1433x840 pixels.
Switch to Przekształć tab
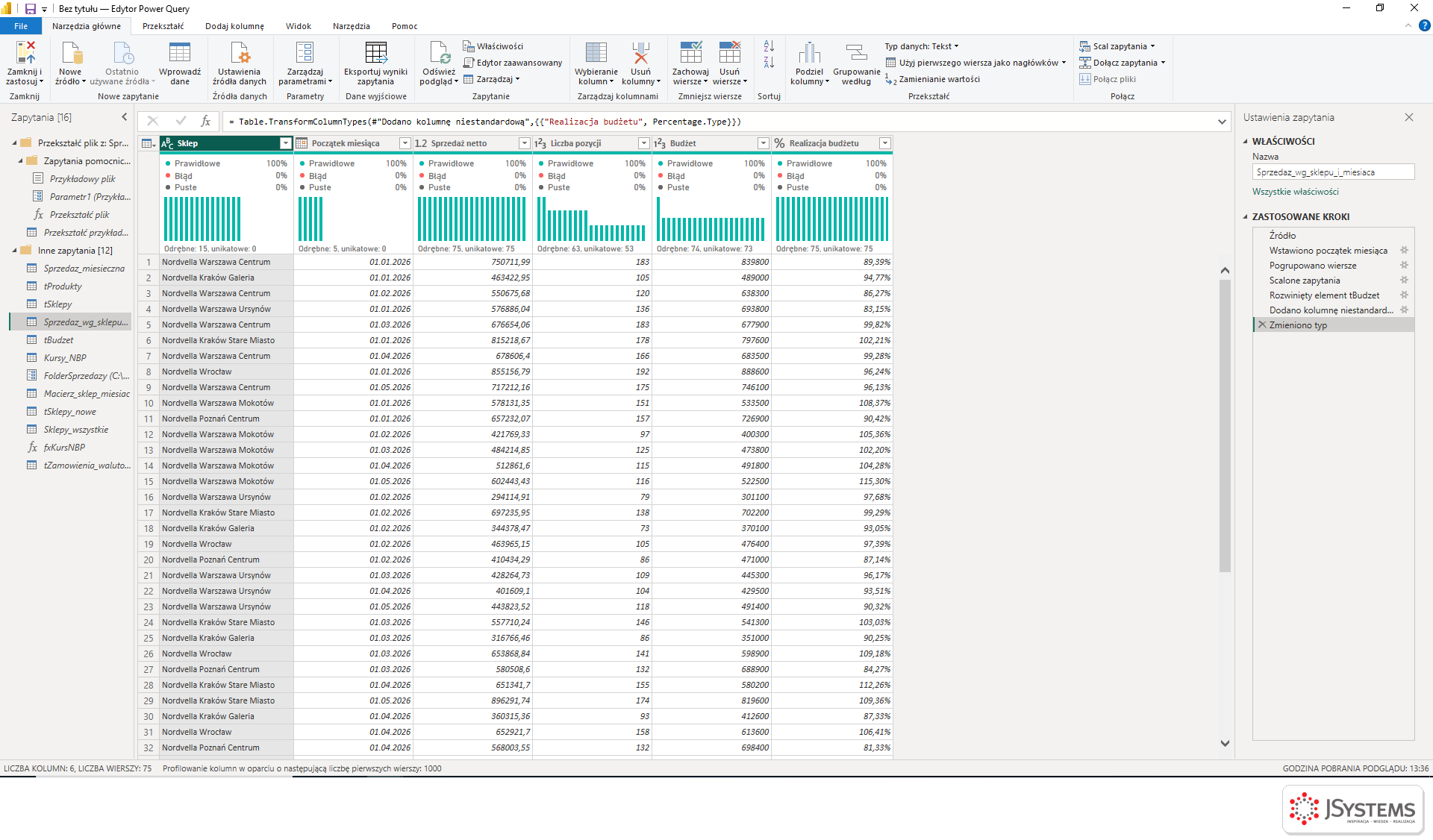coord(163,26)
